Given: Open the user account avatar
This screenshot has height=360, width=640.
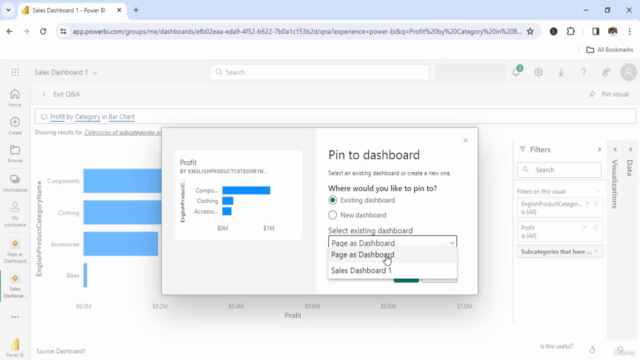Looking at the screenshot, I should pyautogui.click(x=629, y=72).
